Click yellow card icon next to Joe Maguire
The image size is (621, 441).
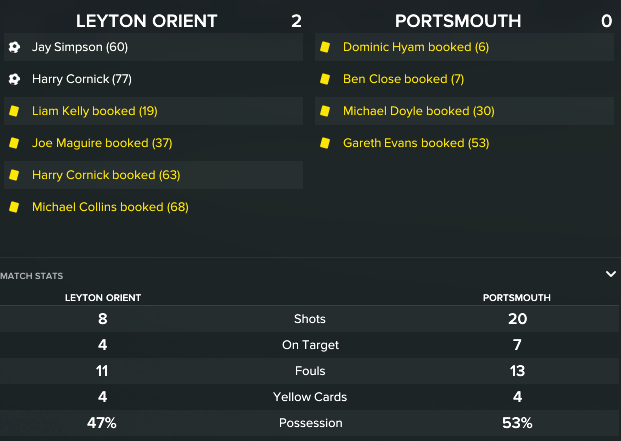14,143
